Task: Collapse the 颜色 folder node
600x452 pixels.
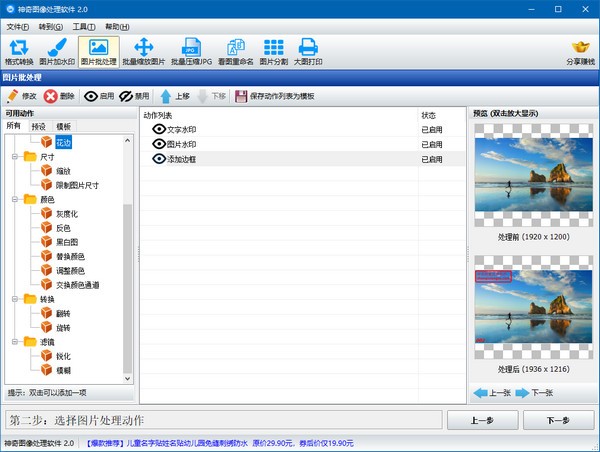Action: 12,199
